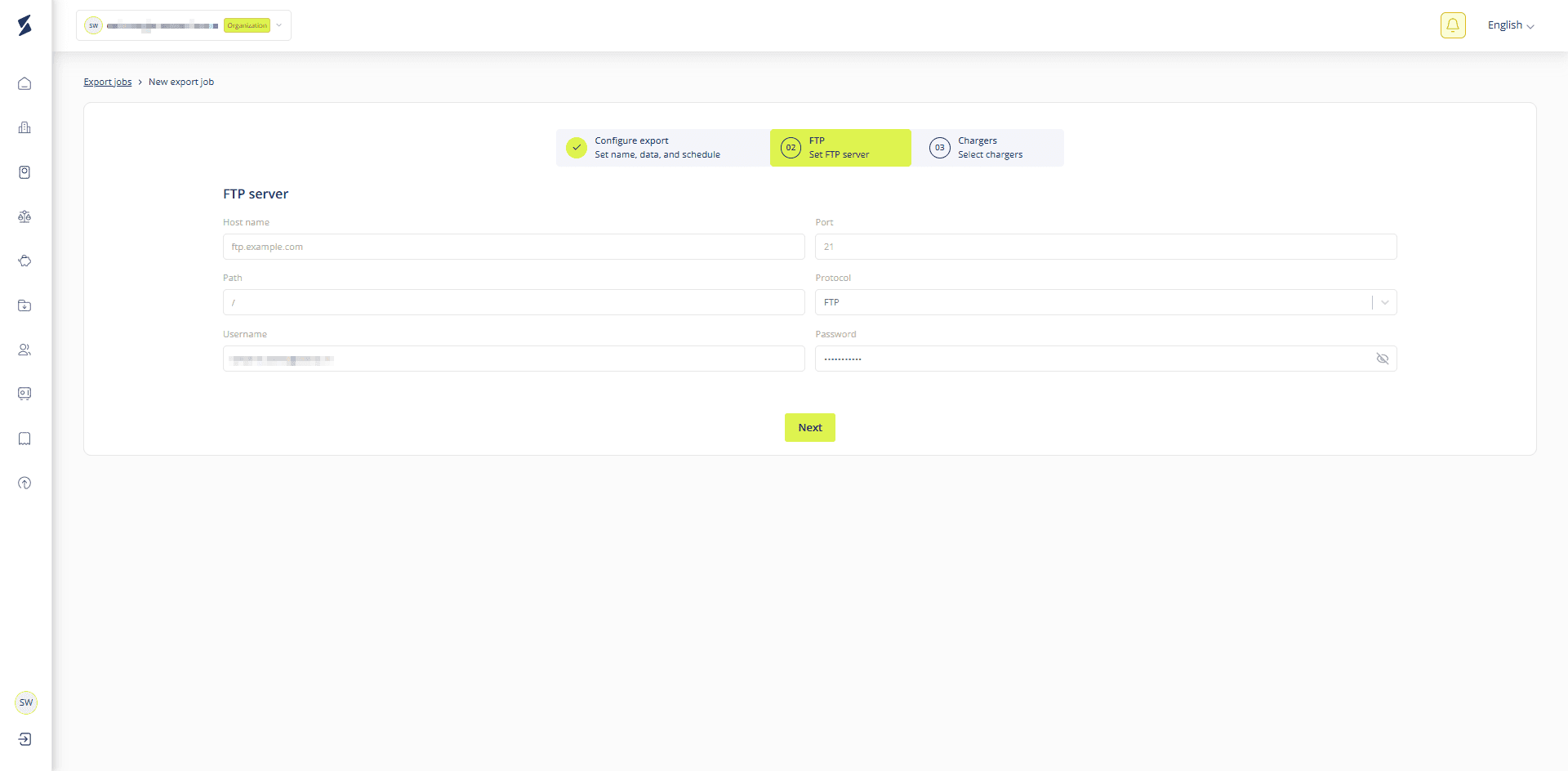This screenshot has width=1568, height=771.
Task: Open the balance scales icon in sidebar
Action: tap(24, 216)
